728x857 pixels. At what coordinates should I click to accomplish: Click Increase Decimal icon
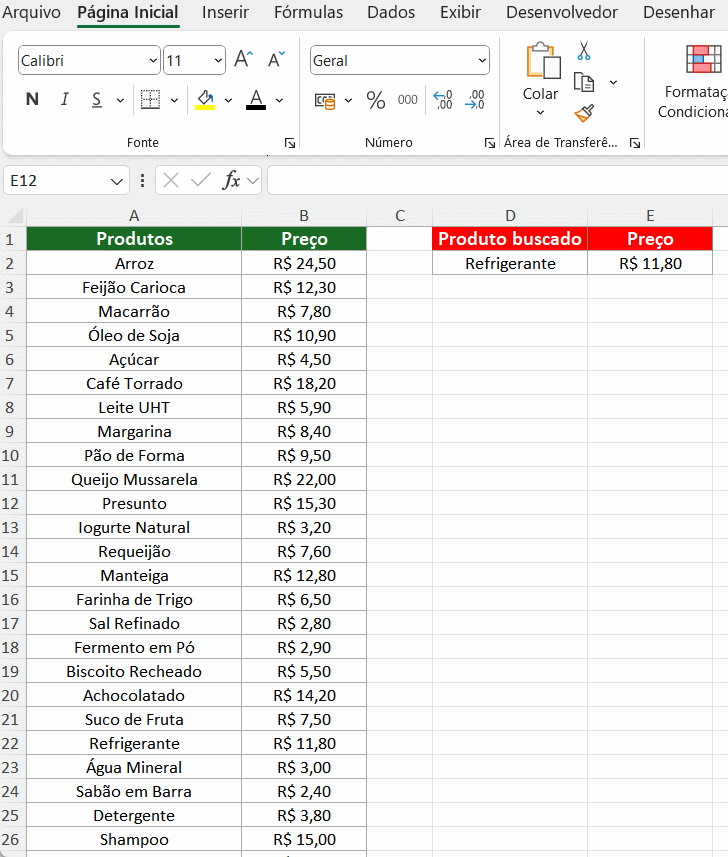pyautogui.click(x=443, y=100)
